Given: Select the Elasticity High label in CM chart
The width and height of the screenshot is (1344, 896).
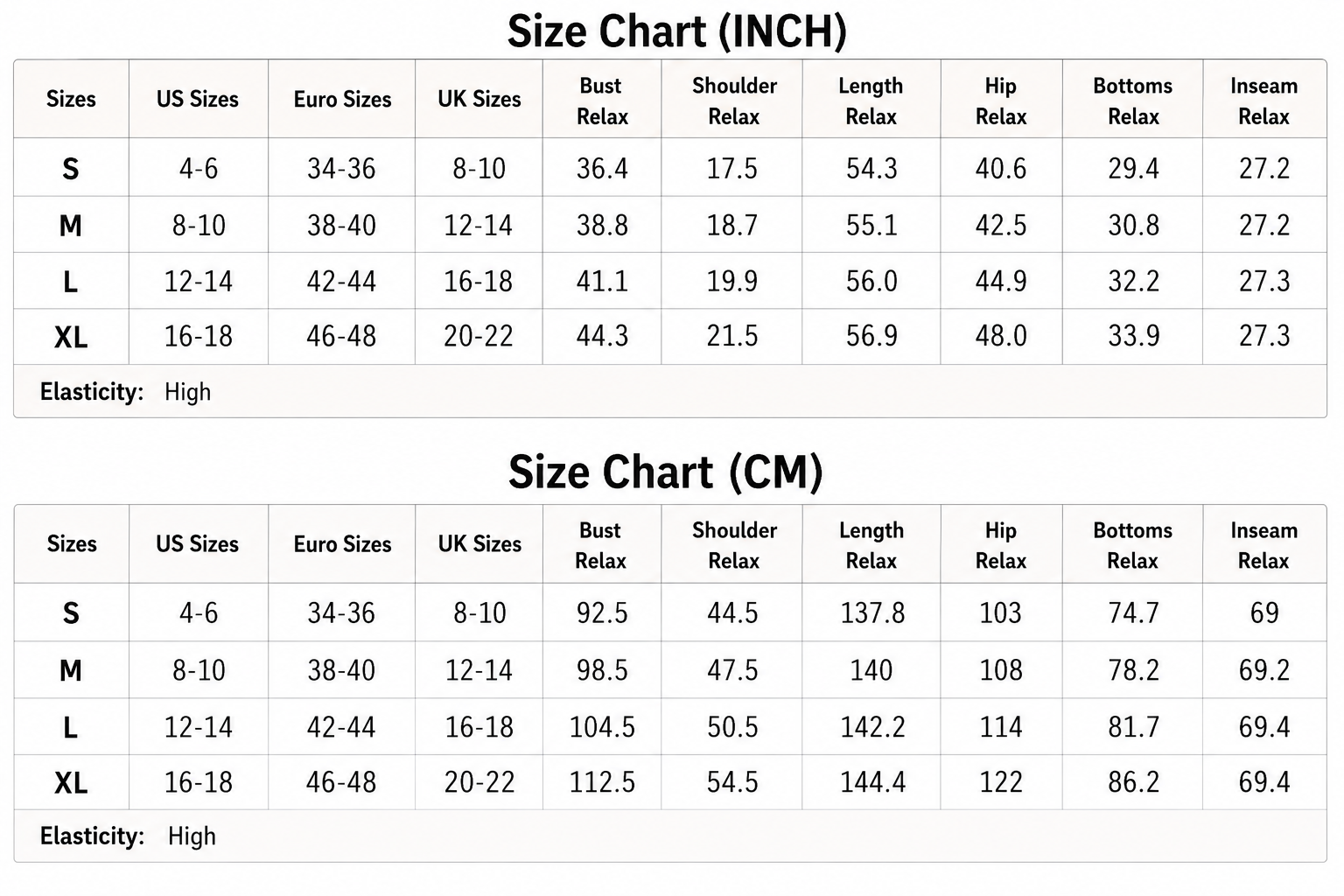Looking at the screenshot, I should (128, 836).
